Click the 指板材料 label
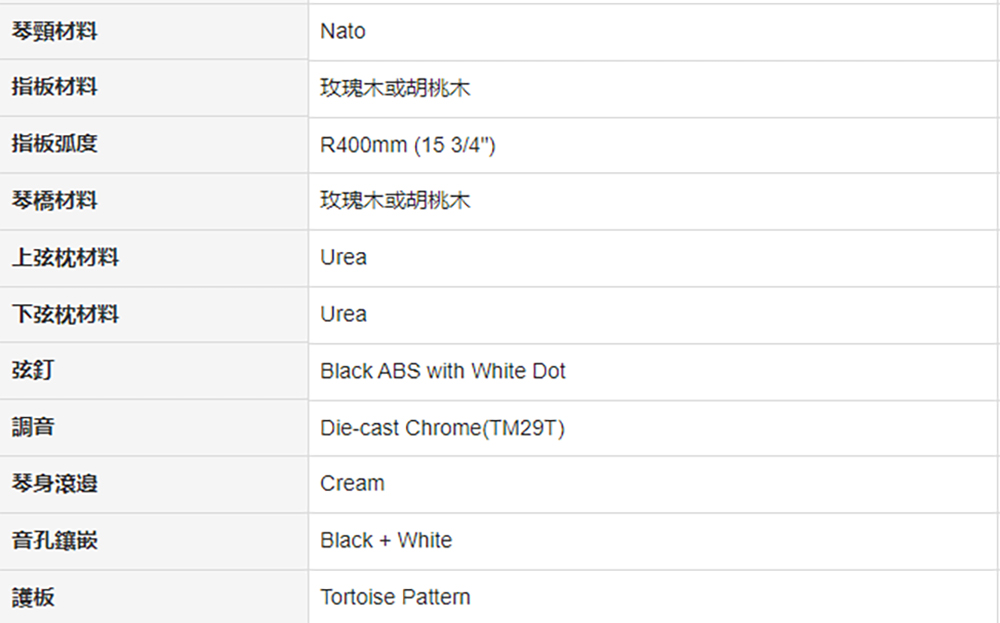The width and height of the screenshot is (1000, 623). click(x=54, y=87)
